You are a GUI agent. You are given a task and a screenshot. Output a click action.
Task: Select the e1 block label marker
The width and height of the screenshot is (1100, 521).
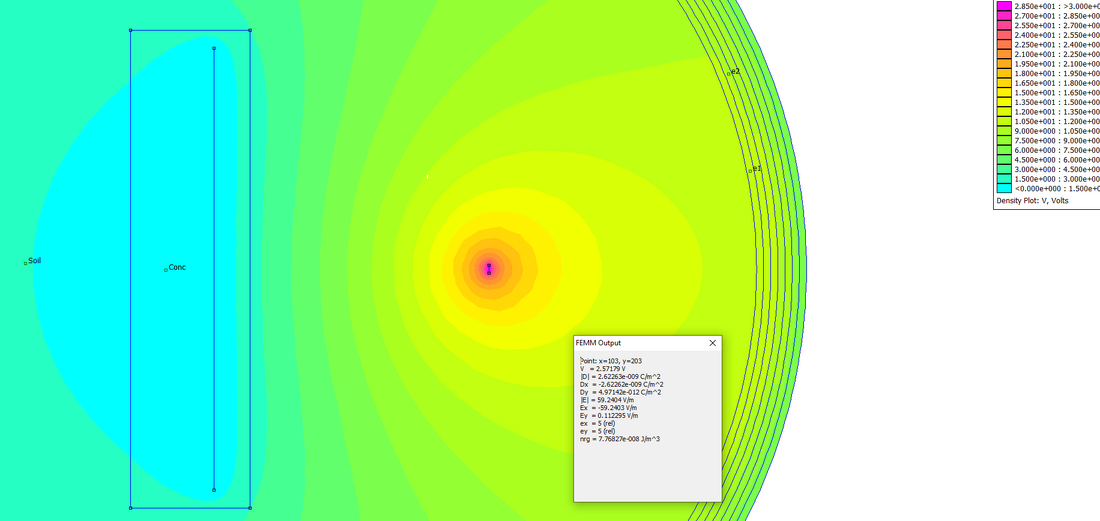[750, 171]
